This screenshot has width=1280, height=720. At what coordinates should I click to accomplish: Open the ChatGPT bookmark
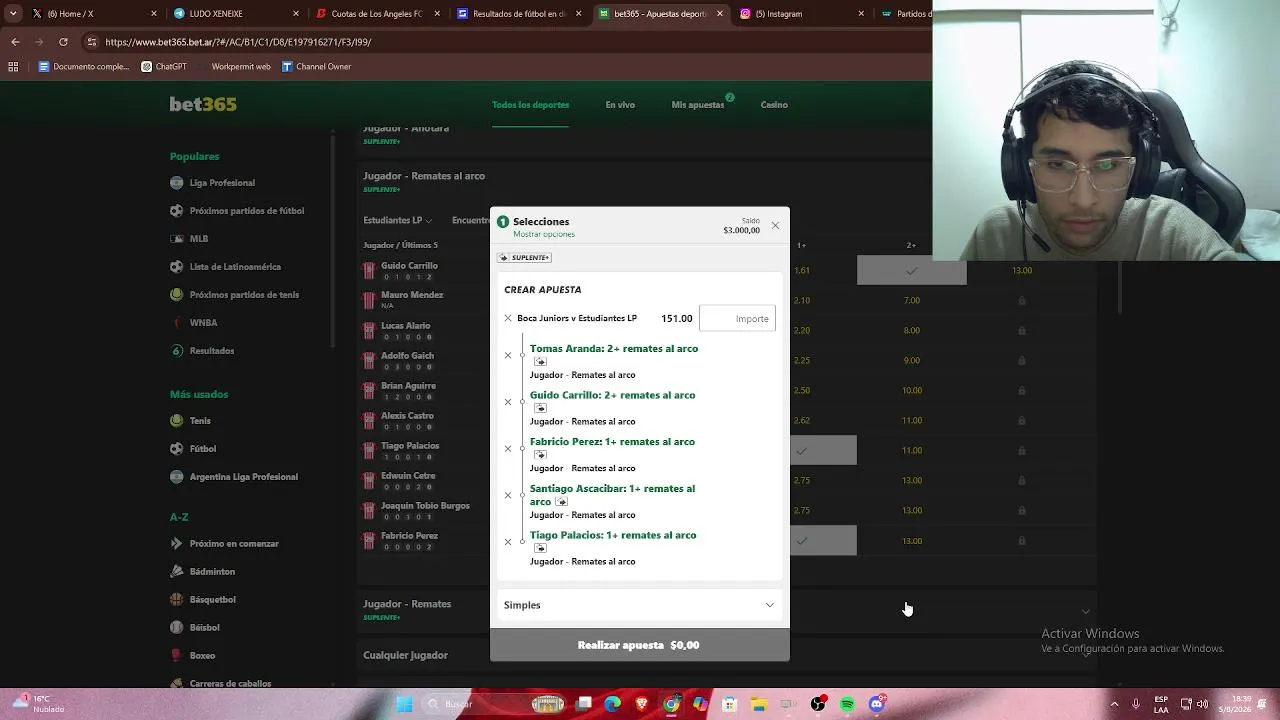164,67
